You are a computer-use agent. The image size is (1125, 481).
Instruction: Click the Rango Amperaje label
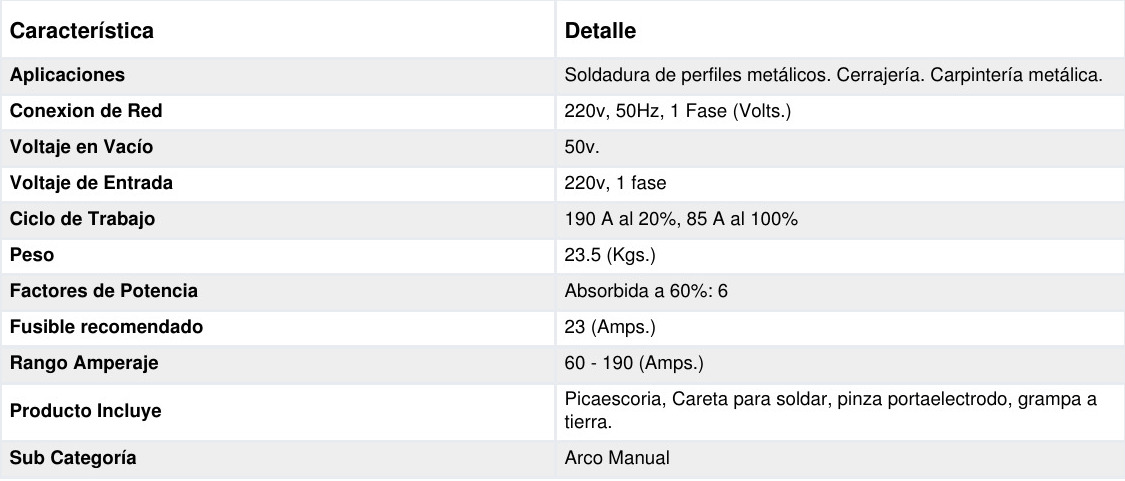point(84,363)
